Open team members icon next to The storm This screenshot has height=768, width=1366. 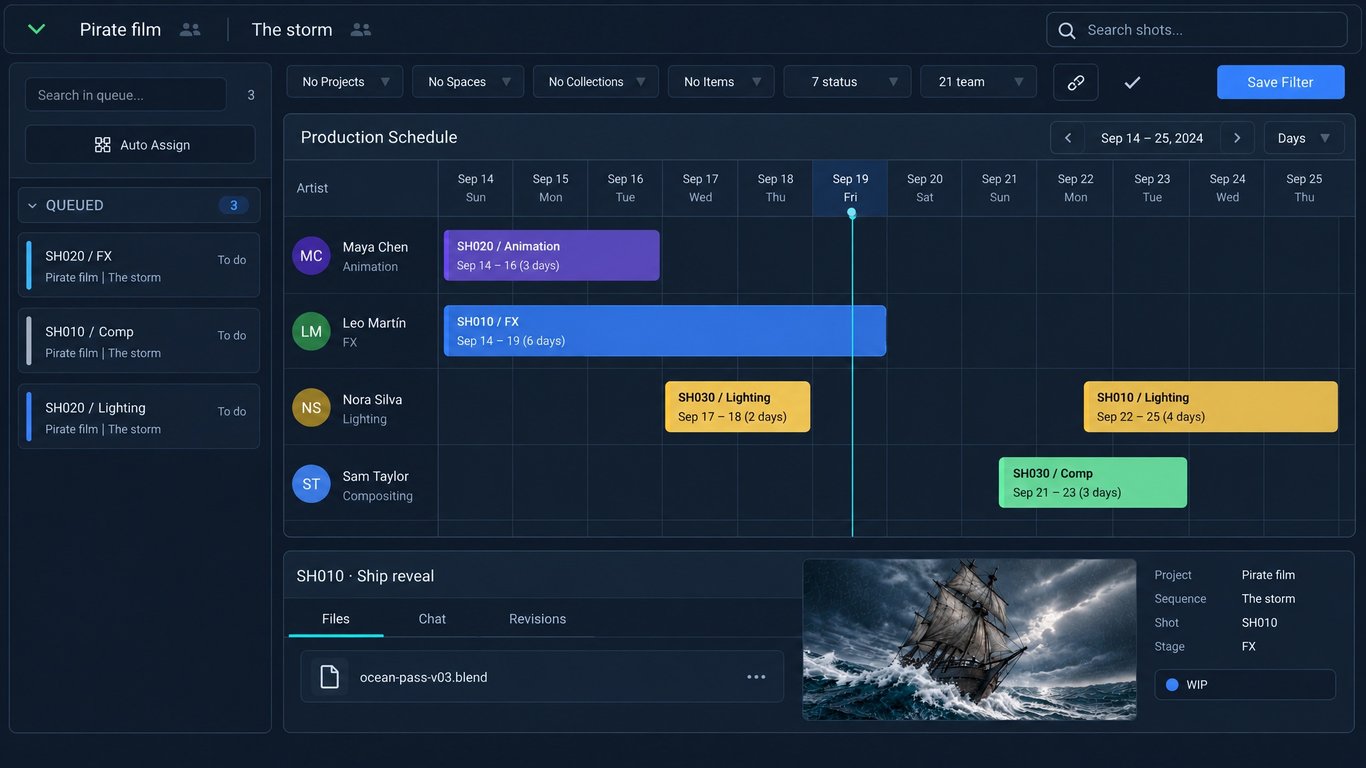pyautogui.click(x=361, y=30)
